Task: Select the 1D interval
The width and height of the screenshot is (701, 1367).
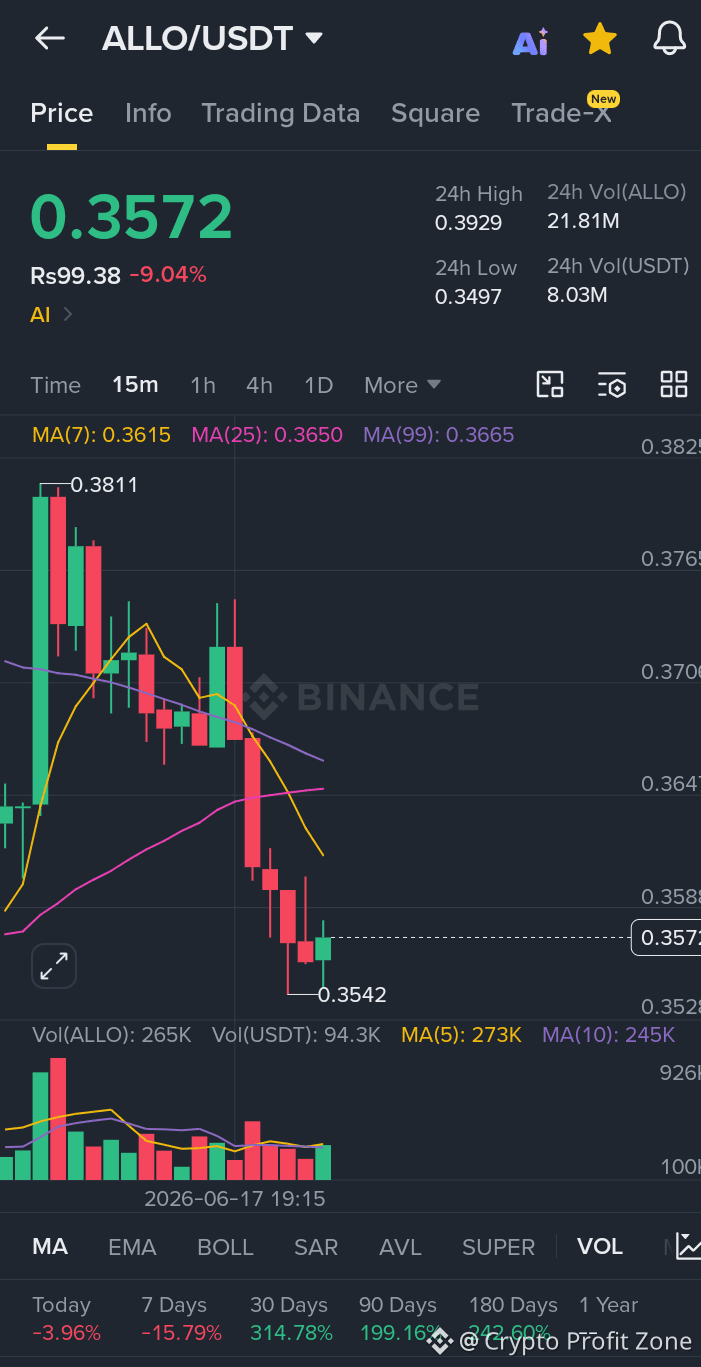Action: pos(319,385)
